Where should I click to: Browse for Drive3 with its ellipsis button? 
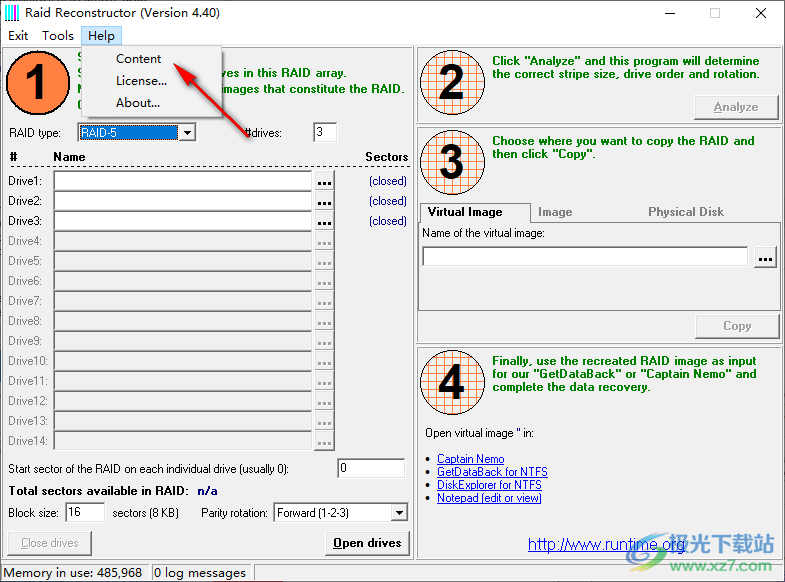coord(324,221)
